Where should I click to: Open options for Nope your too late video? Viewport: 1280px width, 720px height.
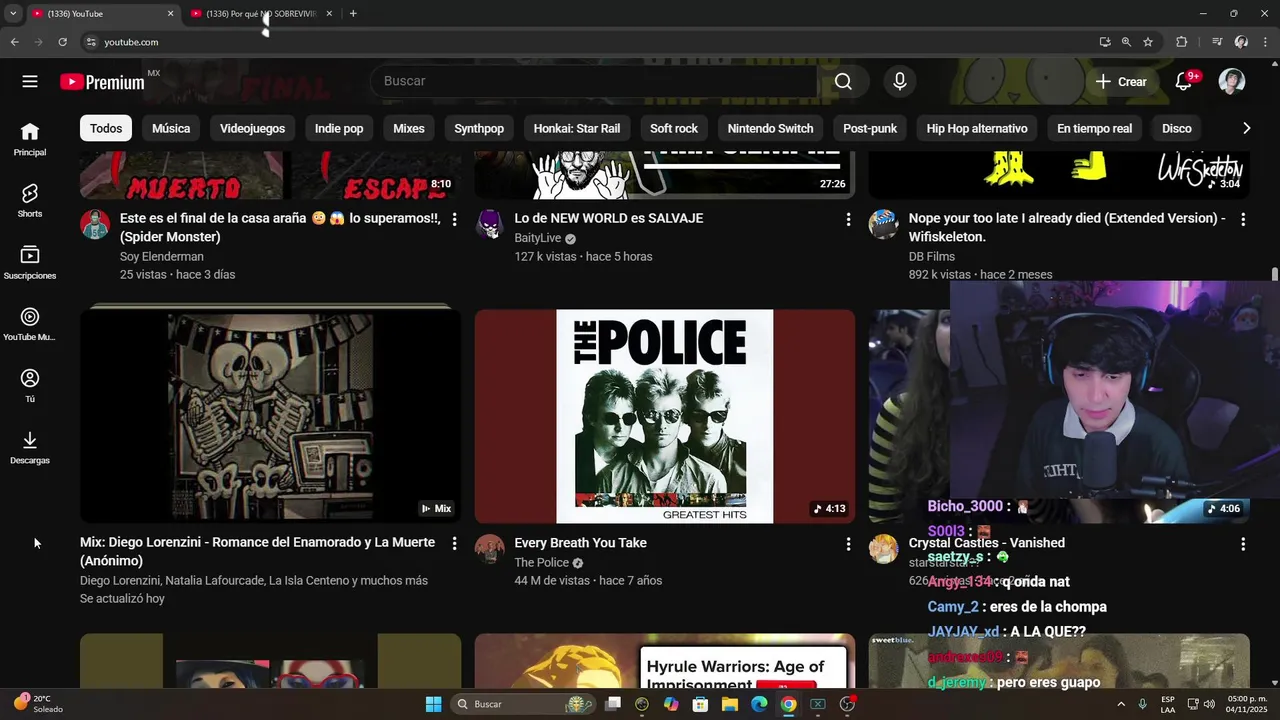click(x=1243, y=219)
